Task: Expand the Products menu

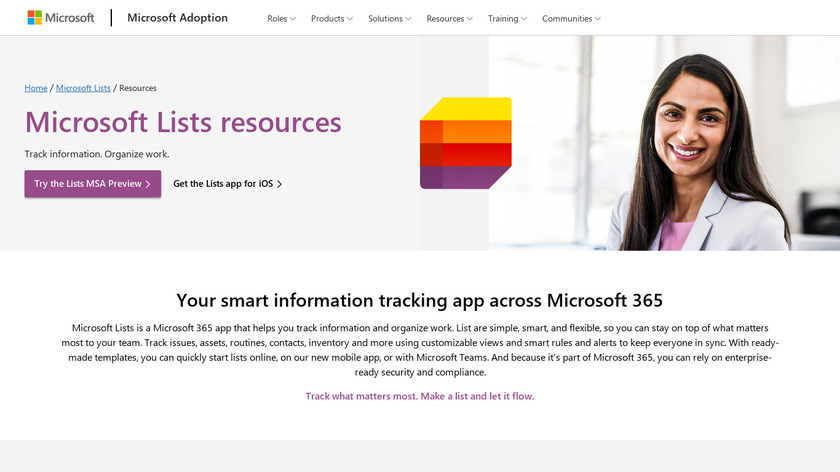Action: (x=332, y=19)
